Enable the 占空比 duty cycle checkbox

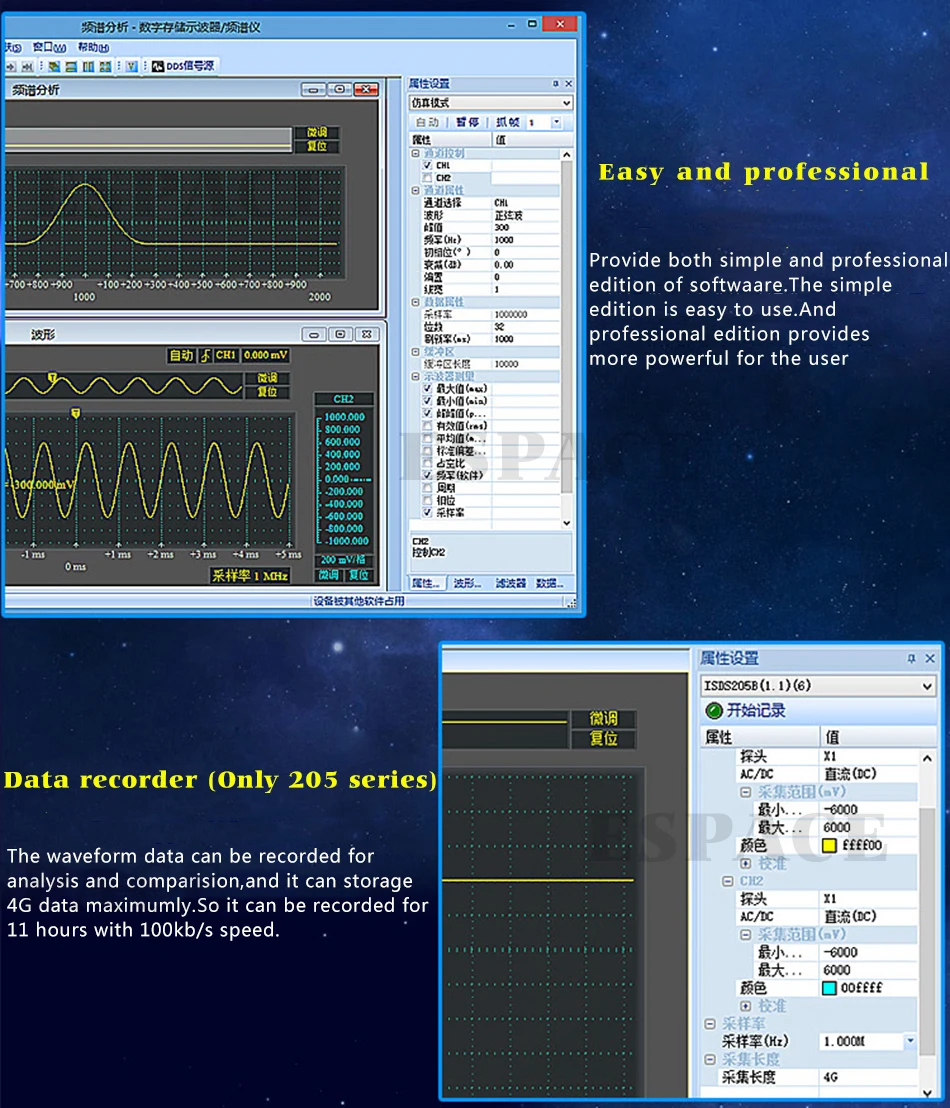pos(427,463)
